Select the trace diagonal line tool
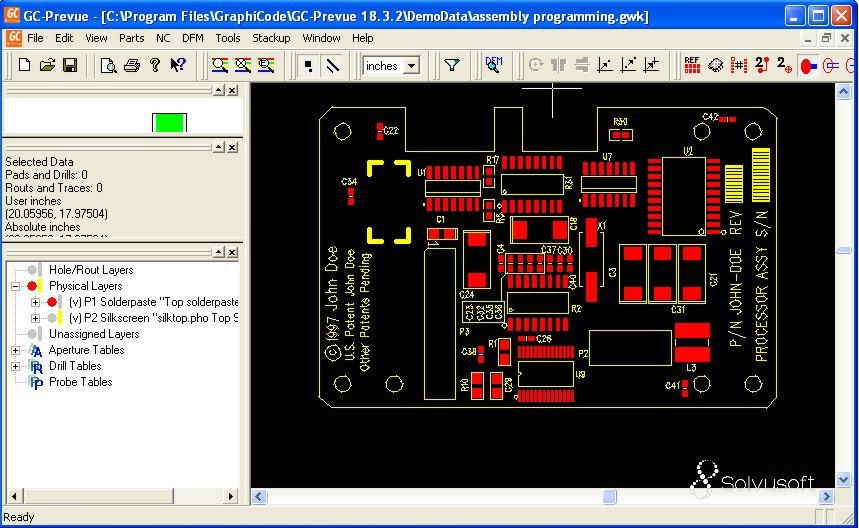This screenshot has width=859, height=528. click(x=332, y=66)
